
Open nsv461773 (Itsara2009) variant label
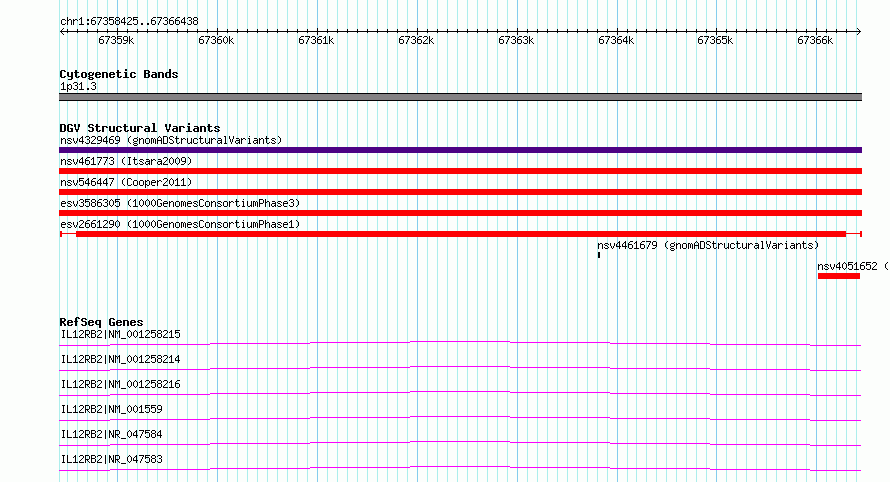pyautogui.click(x=126, y=161)
